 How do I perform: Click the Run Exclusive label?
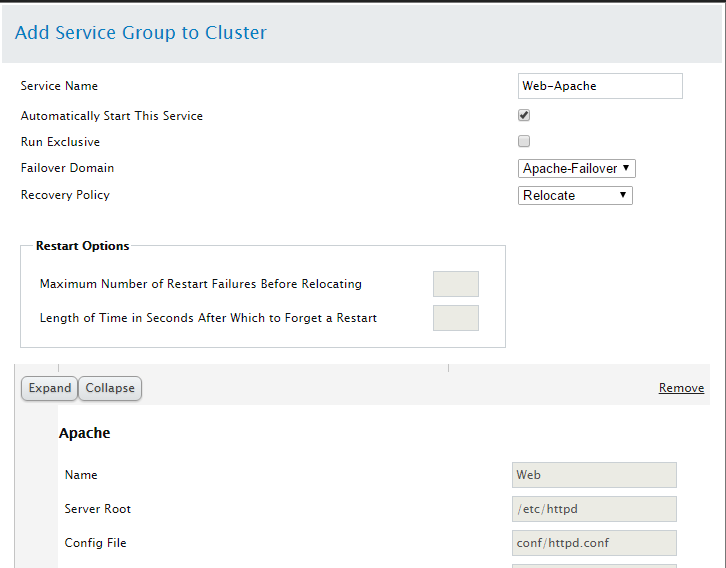click(x=60, y=142)
